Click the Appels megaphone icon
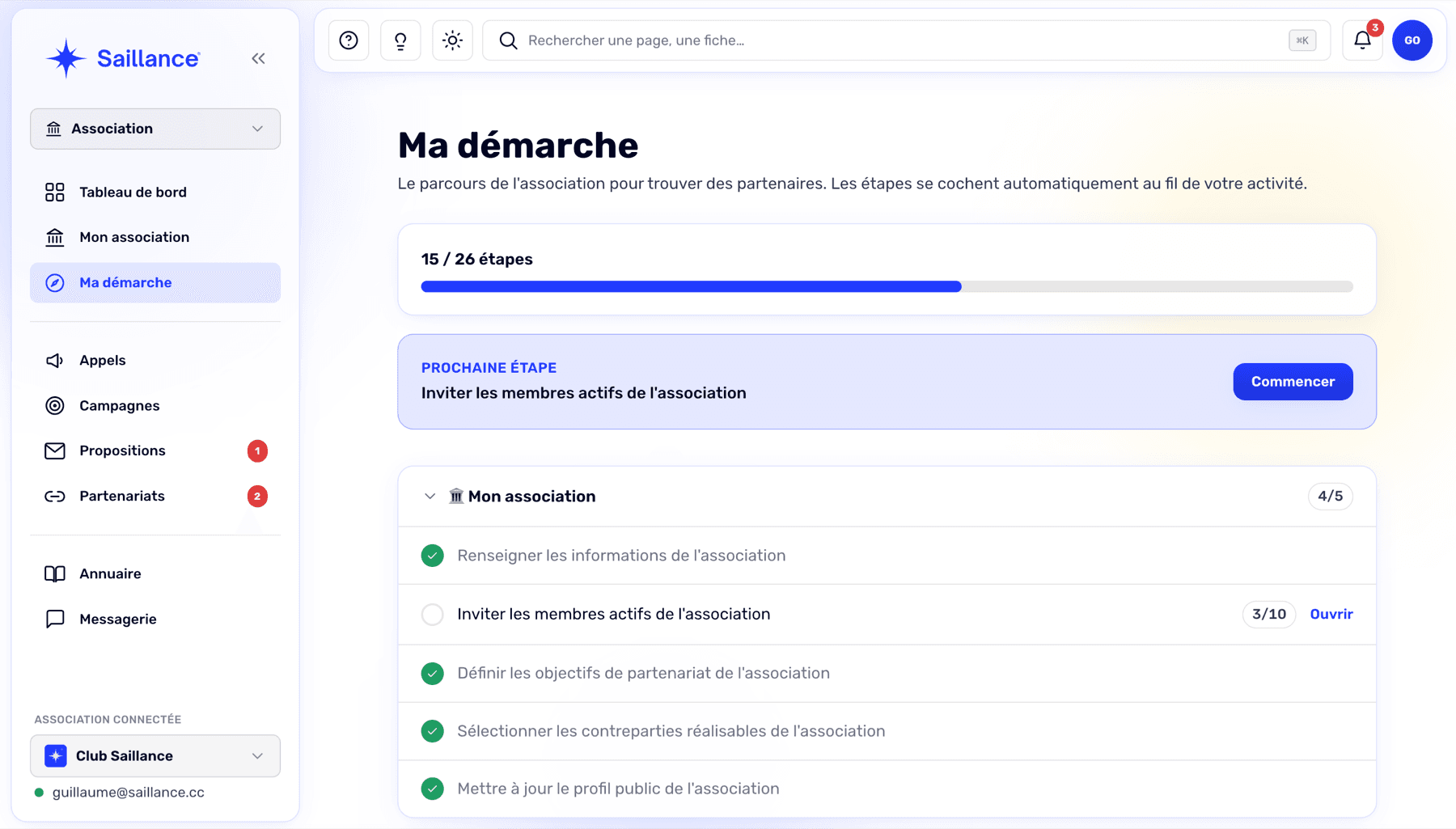The width and height of the screenshot is (1456, 829). (x=55, y=360)
